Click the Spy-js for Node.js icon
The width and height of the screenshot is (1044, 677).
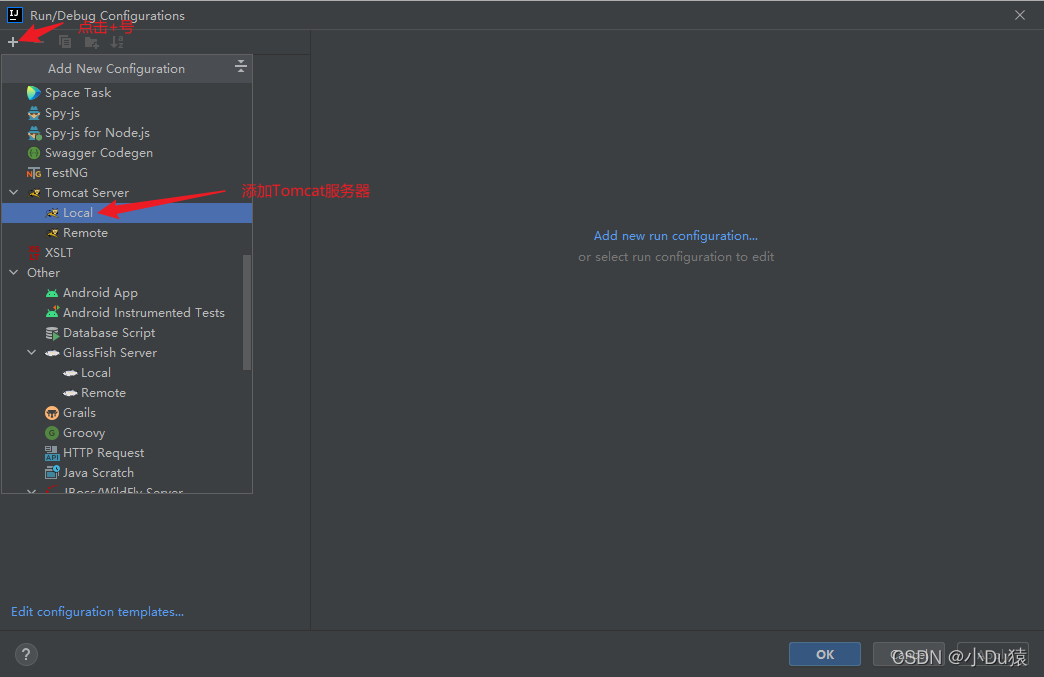pyautogui.click(x=34, y=133)
